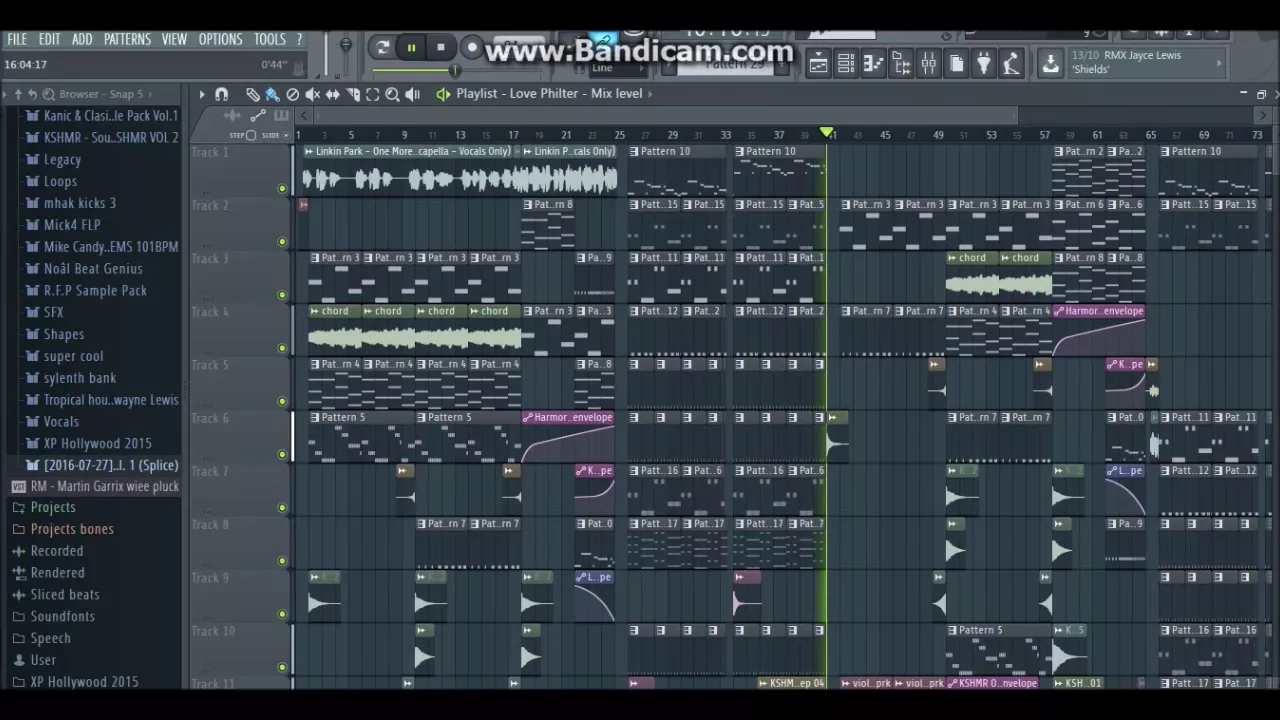The width and height of the screenshot is (1280, 720).
Task: Expand the arrow after Playlist - Love Philter title
Action: tap(650, 94)
